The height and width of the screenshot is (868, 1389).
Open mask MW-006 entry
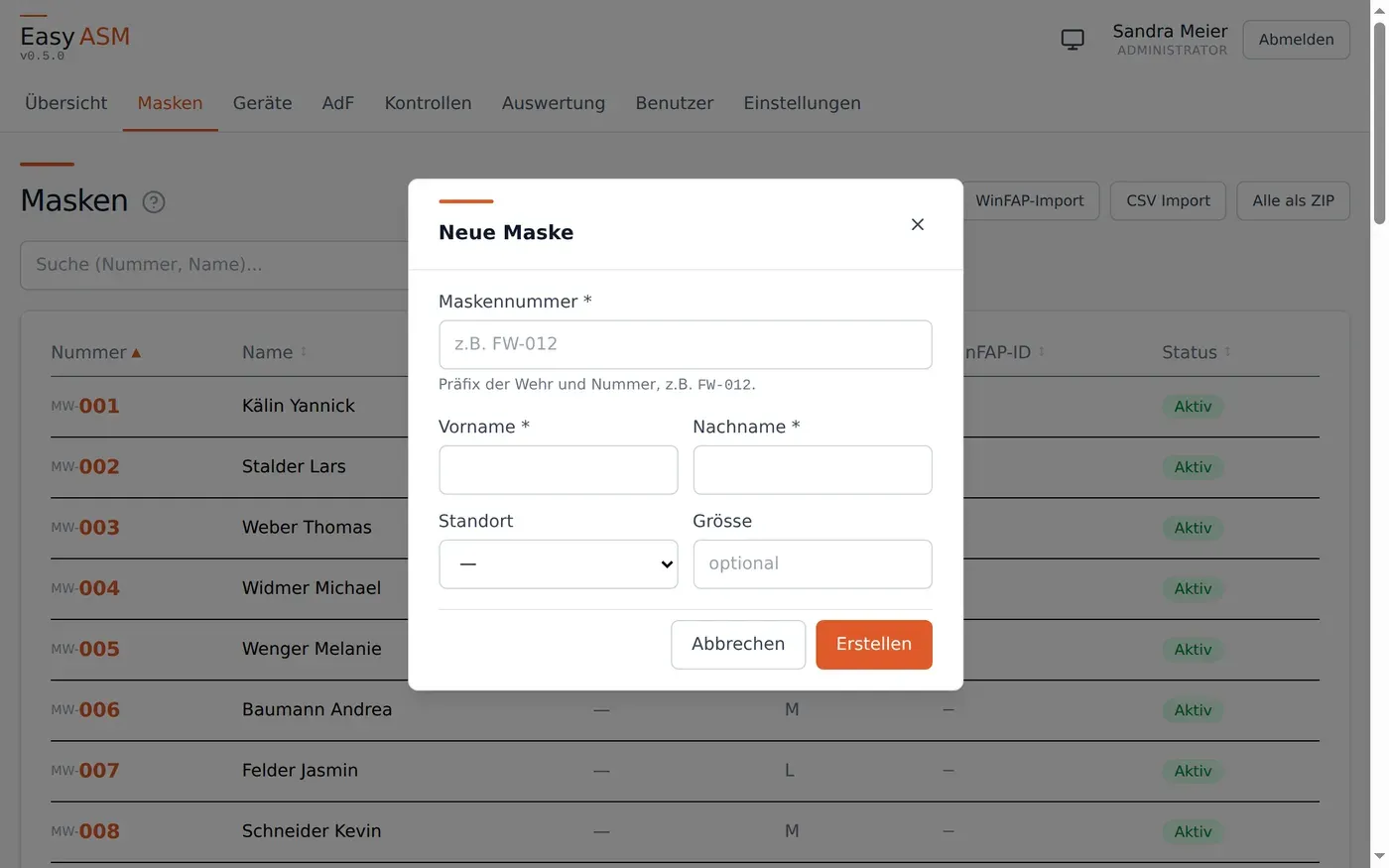(85, 710)
